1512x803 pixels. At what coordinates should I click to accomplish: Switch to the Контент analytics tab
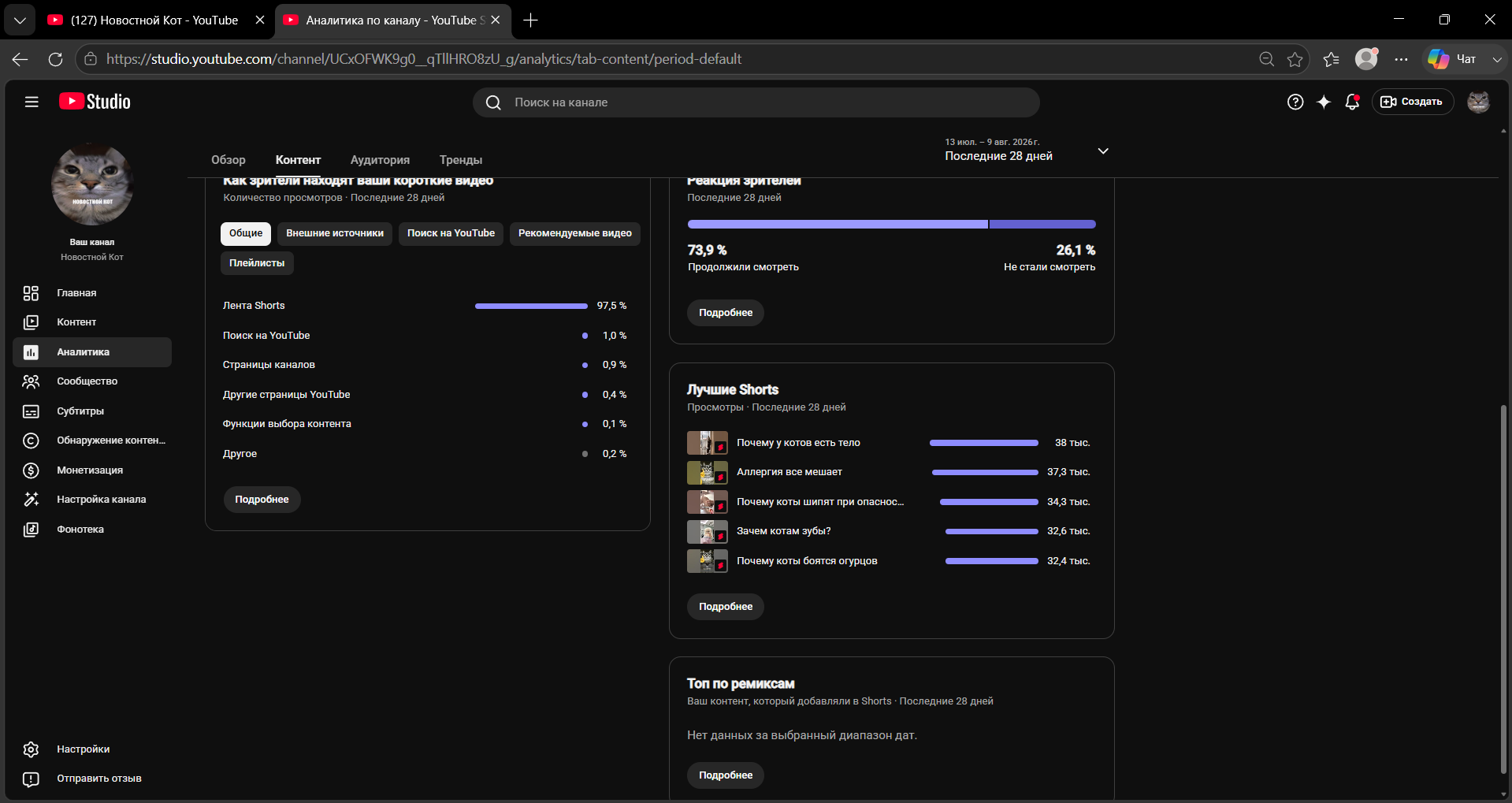298,160
